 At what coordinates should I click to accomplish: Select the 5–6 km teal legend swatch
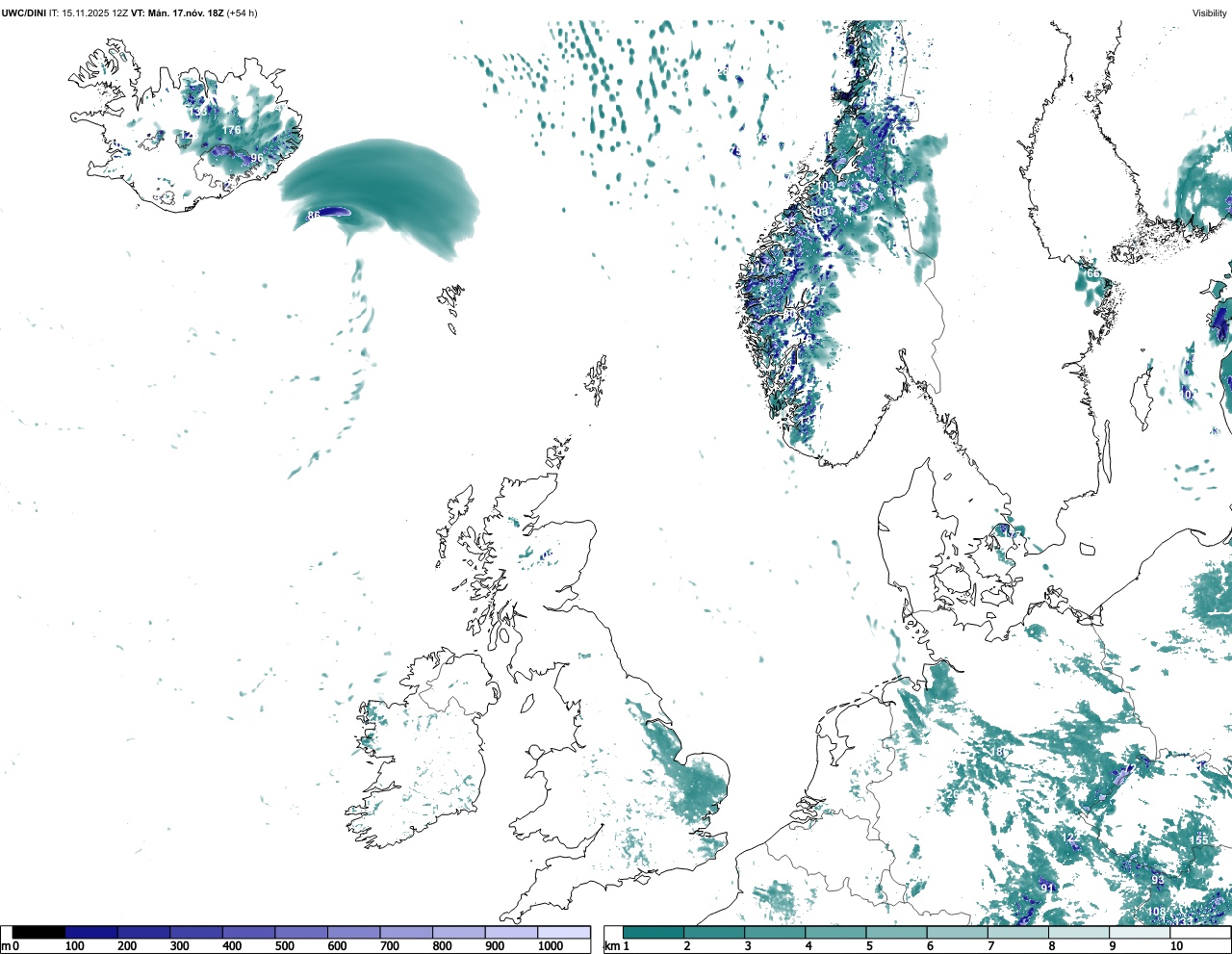[x=897, y=932]
